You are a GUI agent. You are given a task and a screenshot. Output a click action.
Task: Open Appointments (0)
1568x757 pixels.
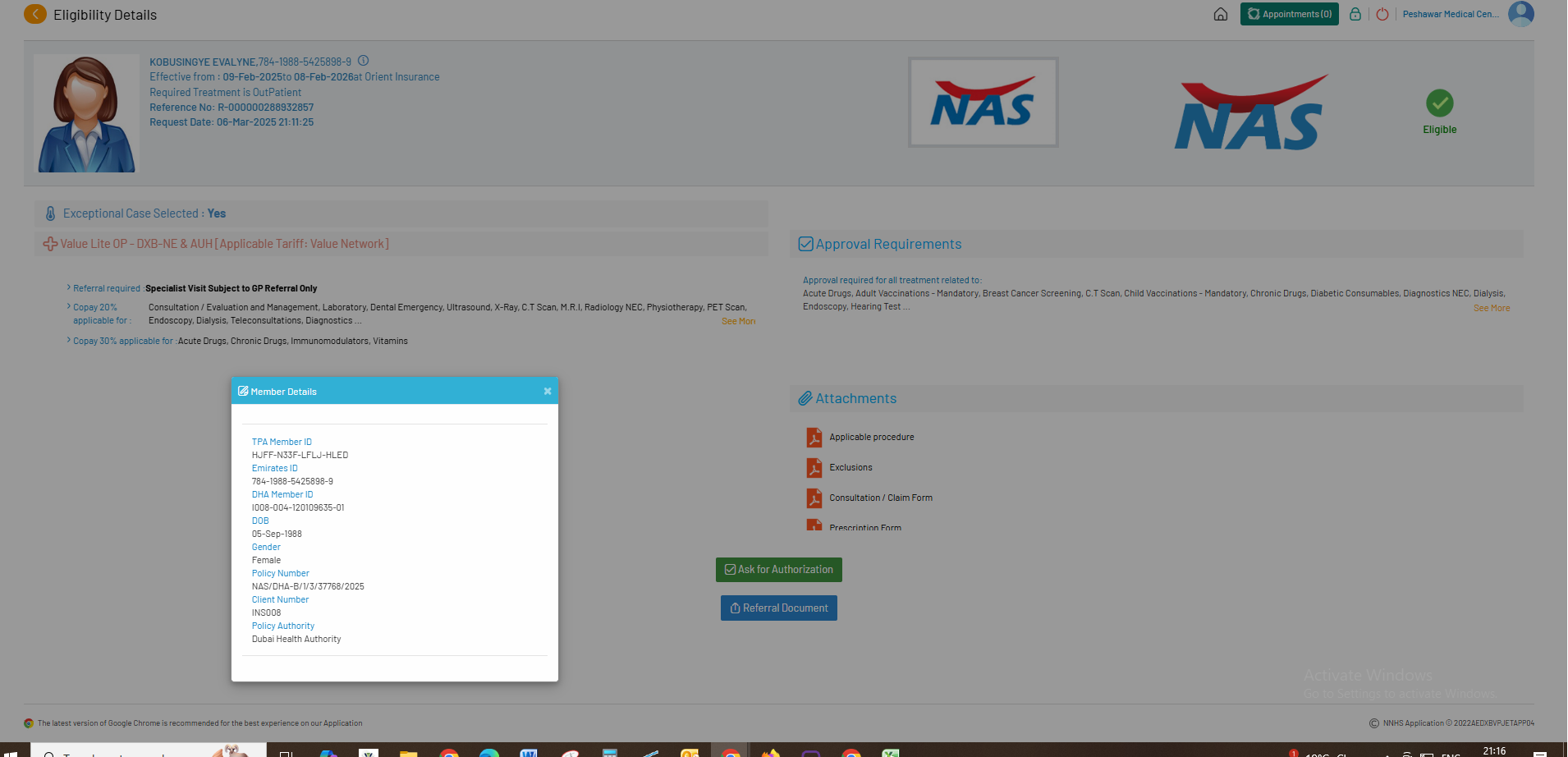[x=1290, y=14]
